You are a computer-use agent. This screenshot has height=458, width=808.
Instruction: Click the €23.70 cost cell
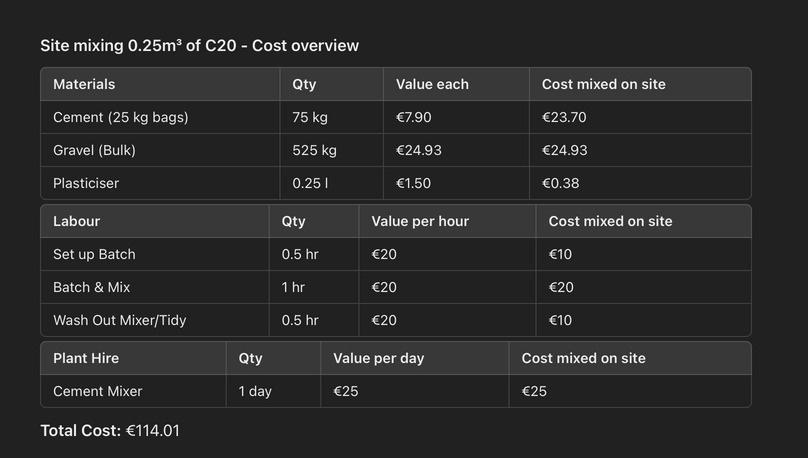coord(564,117)
